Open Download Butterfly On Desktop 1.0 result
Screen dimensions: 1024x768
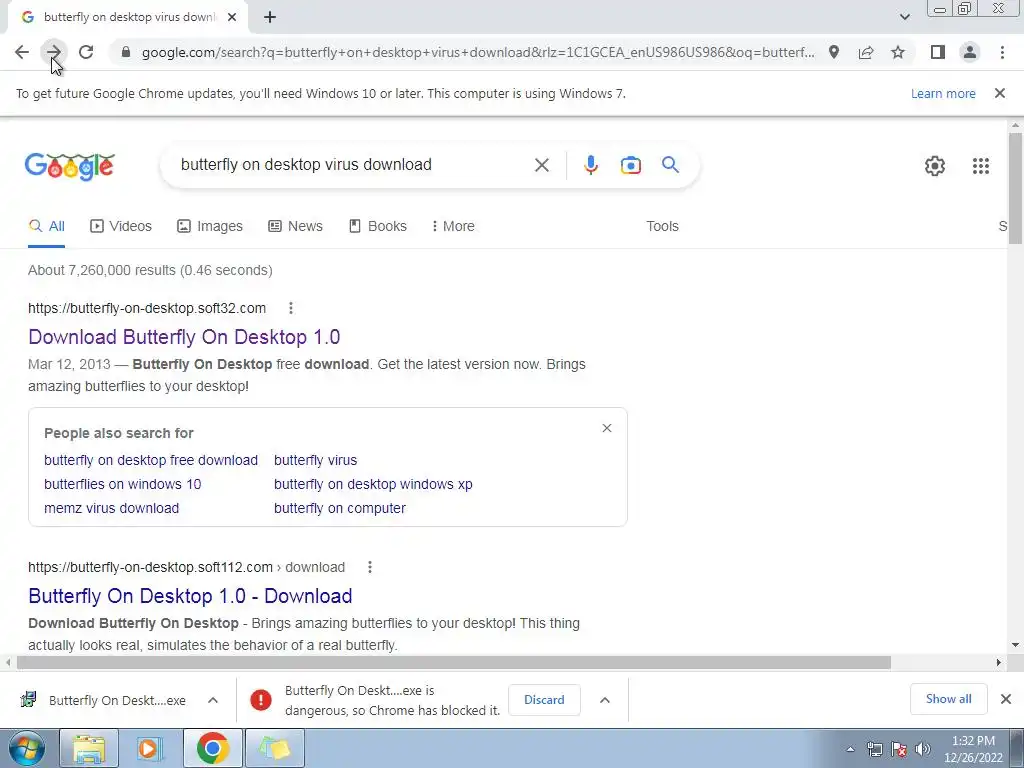click(x=184, y=337)
